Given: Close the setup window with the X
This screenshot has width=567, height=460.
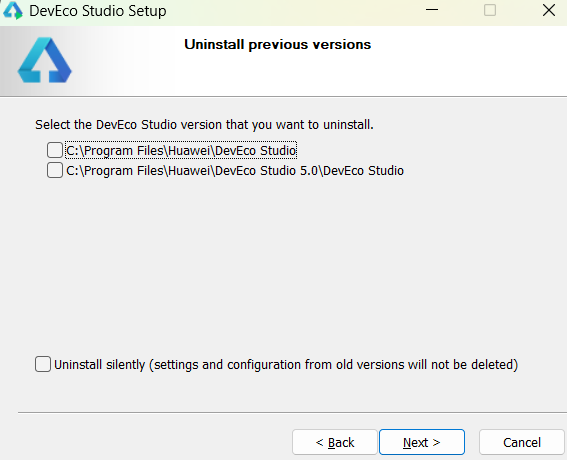Looking at the screenshot, I should point(549,10).
